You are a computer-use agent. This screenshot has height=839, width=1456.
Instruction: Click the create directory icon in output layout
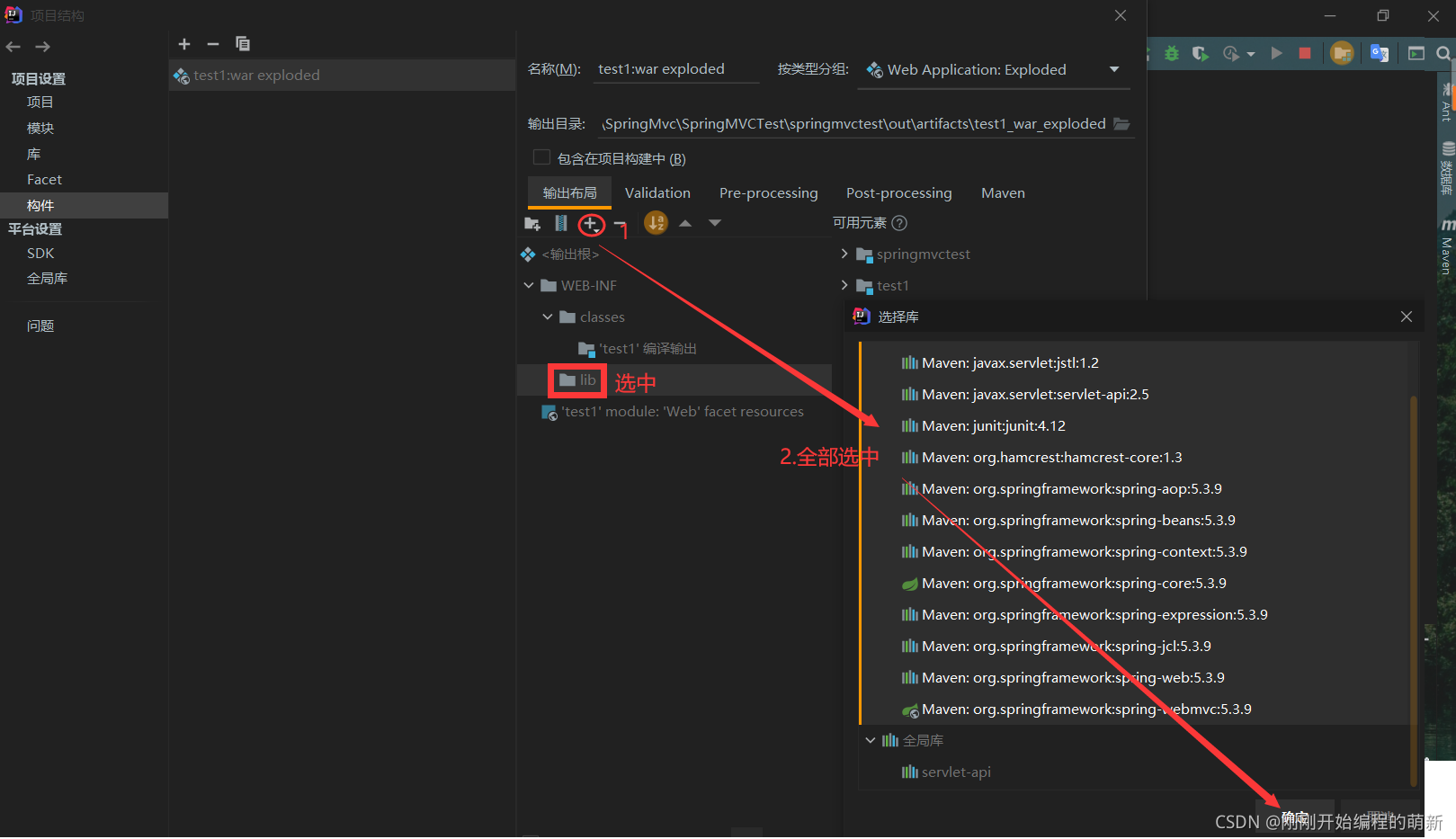point(532,223)
